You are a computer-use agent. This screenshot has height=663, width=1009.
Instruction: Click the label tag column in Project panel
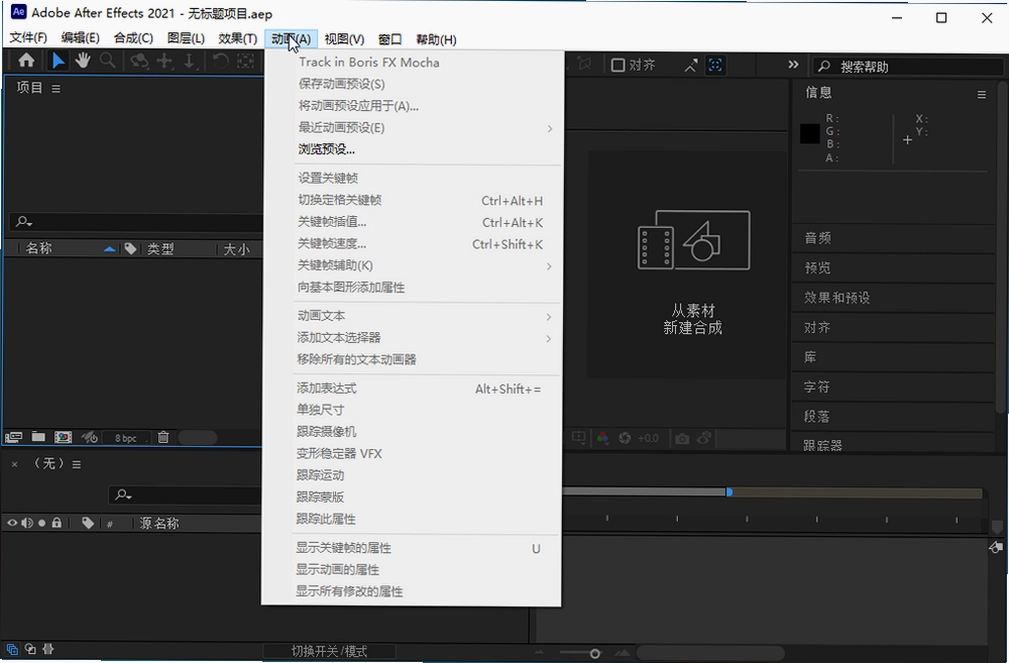point(131,248)
